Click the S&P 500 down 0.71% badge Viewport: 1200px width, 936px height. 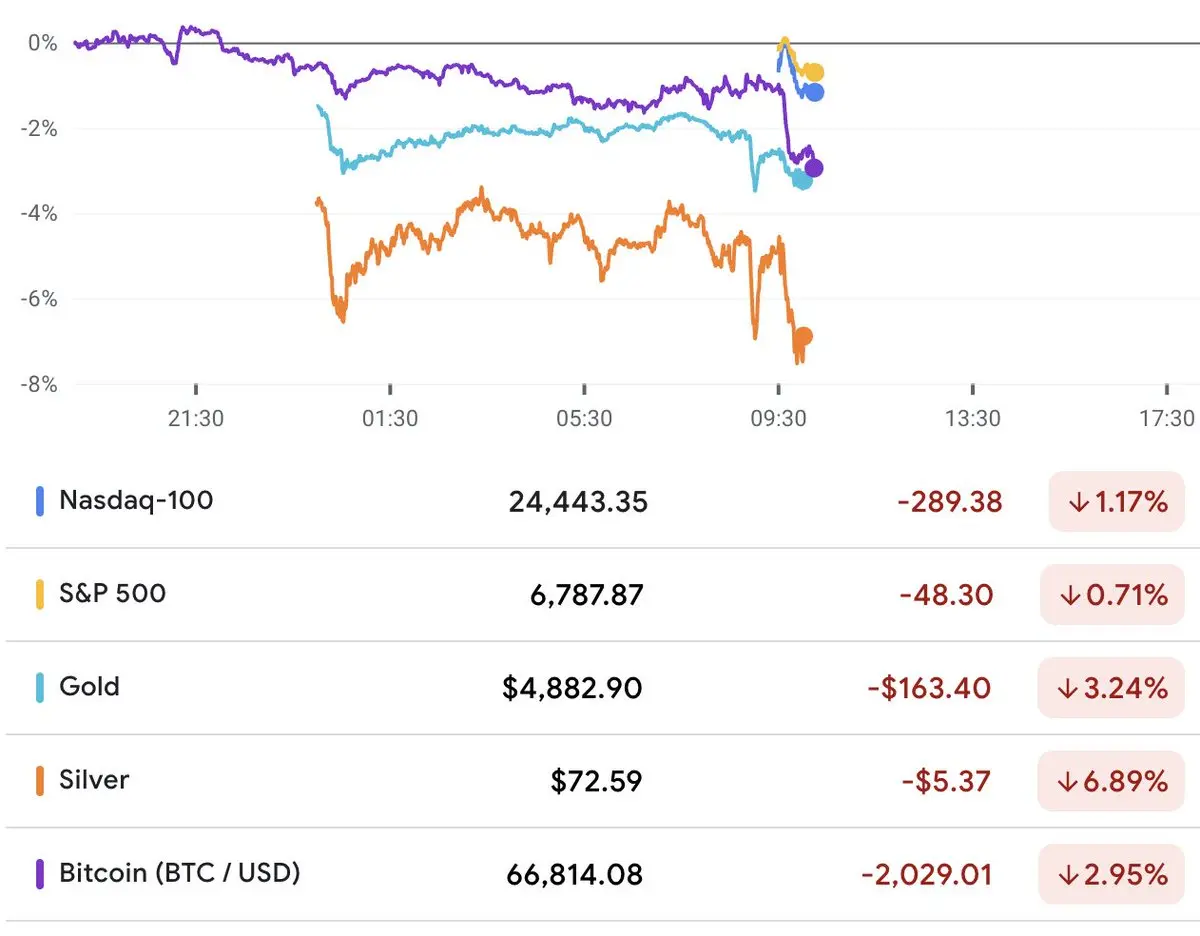coord(1113,595)
